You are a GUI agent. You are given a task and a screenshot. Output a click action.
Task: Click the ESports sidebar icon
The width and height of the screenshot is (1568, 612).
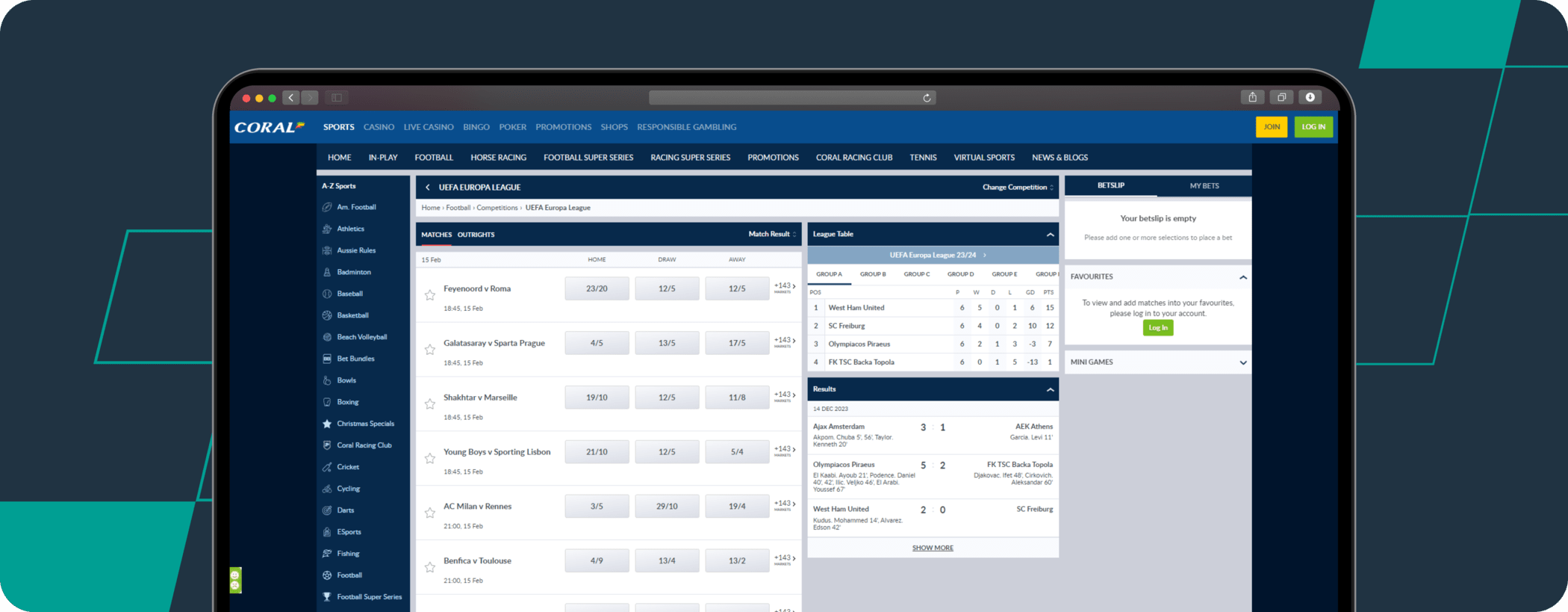[327, 532]
